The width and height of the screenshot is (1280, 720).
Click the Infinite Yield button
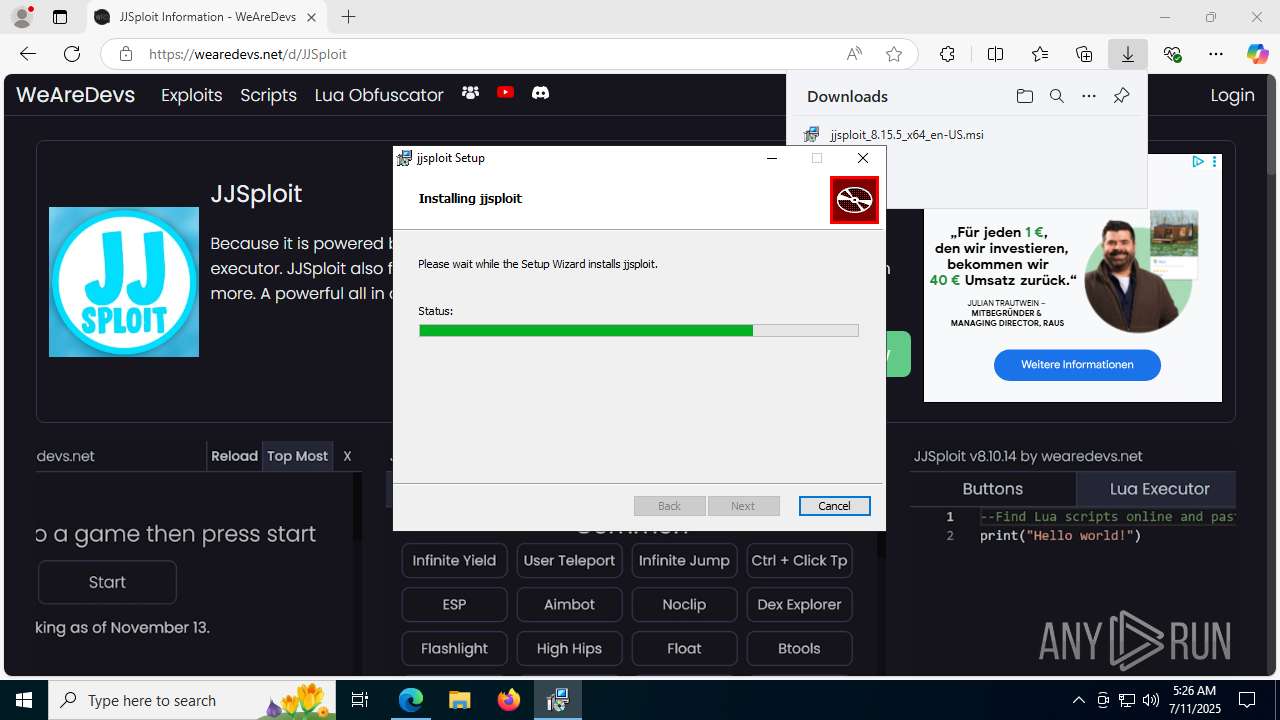[x=454, y=560]
